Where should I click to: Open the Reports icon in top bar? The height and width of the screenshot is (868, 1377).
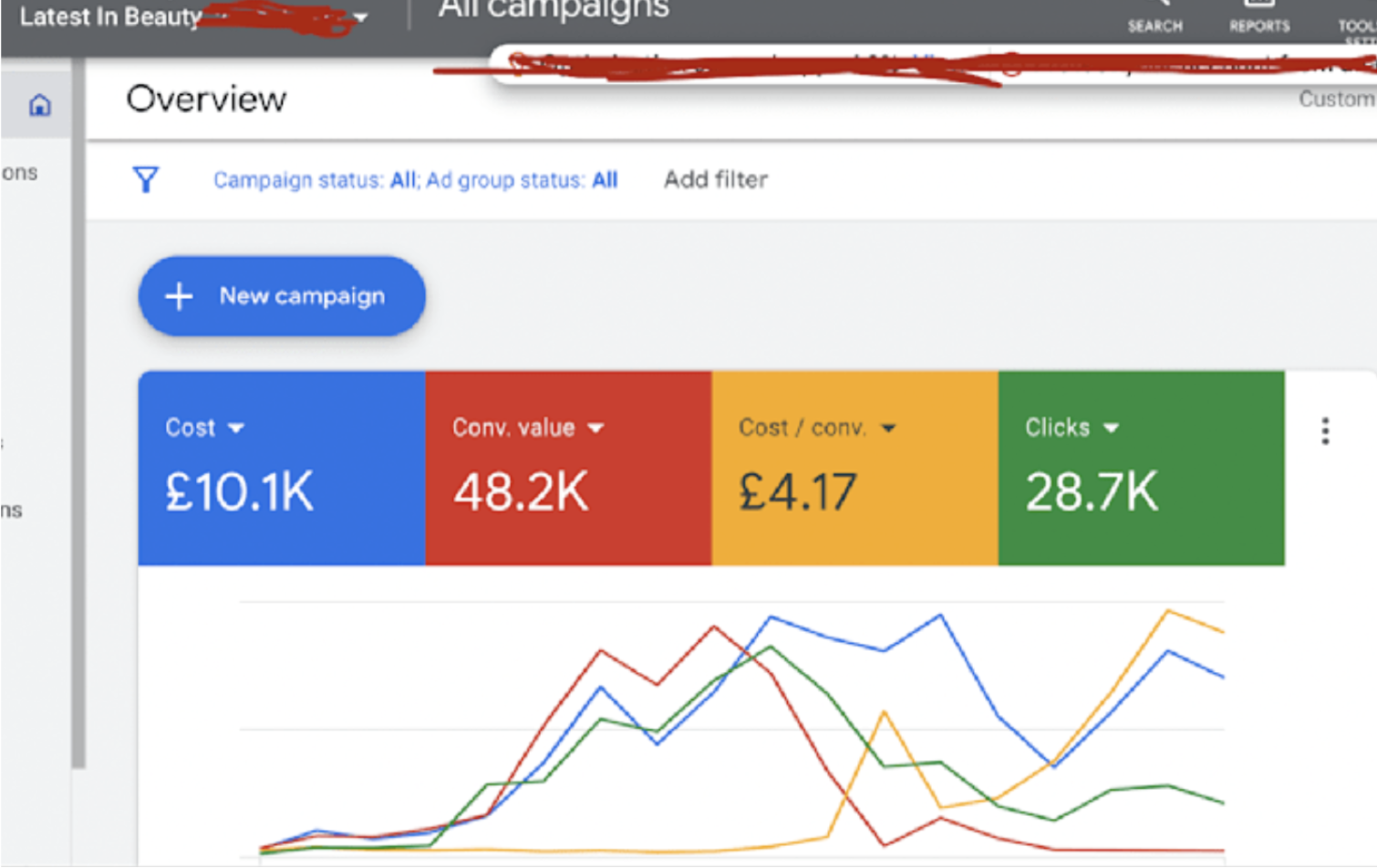pos(1259,16)
